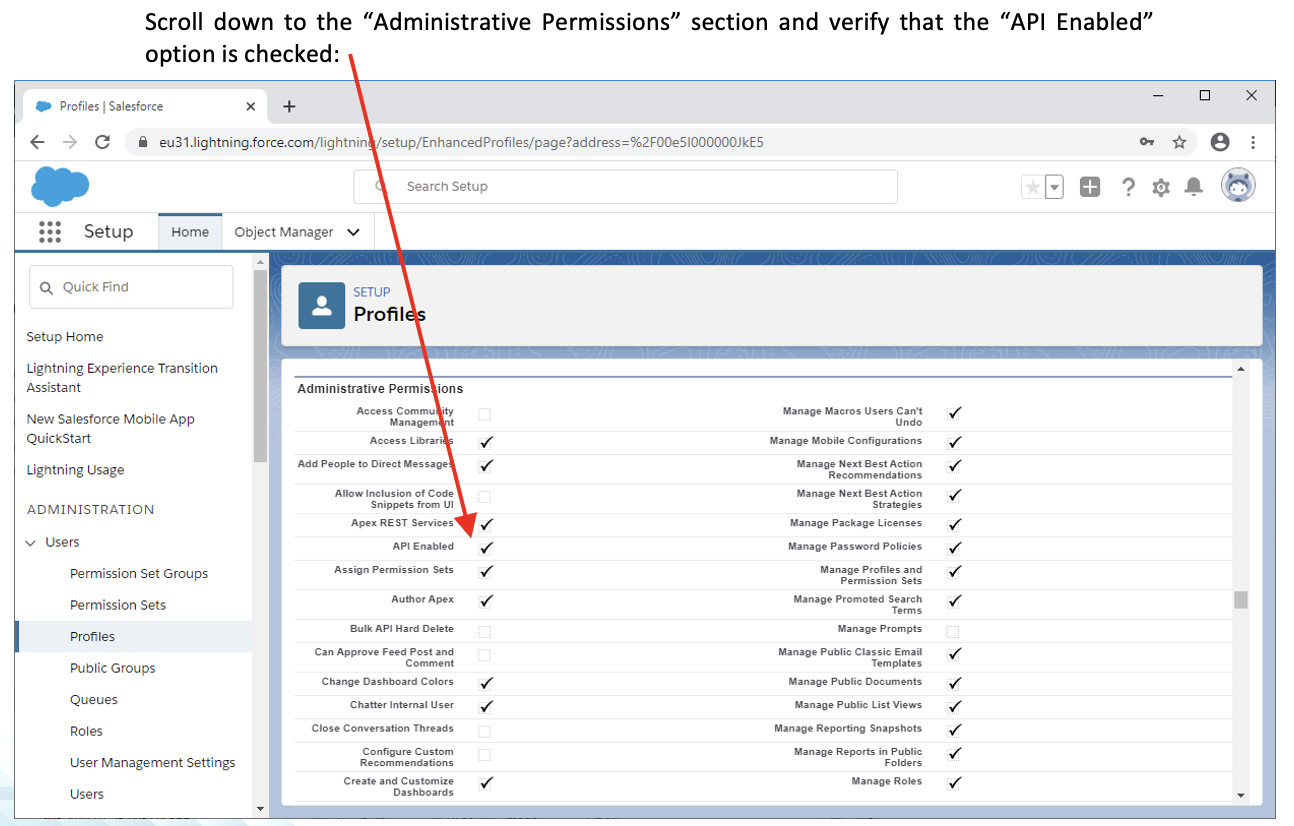Expand the Object Manager dropdown chevron

click(x=353, y=232)
